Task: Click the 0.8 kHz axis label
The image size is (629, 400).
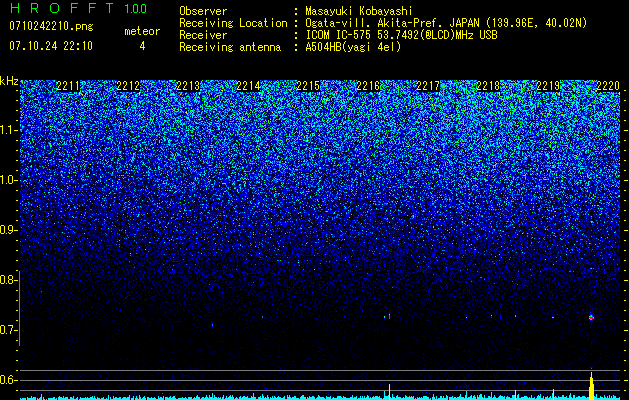Action: tap(7, 280)
